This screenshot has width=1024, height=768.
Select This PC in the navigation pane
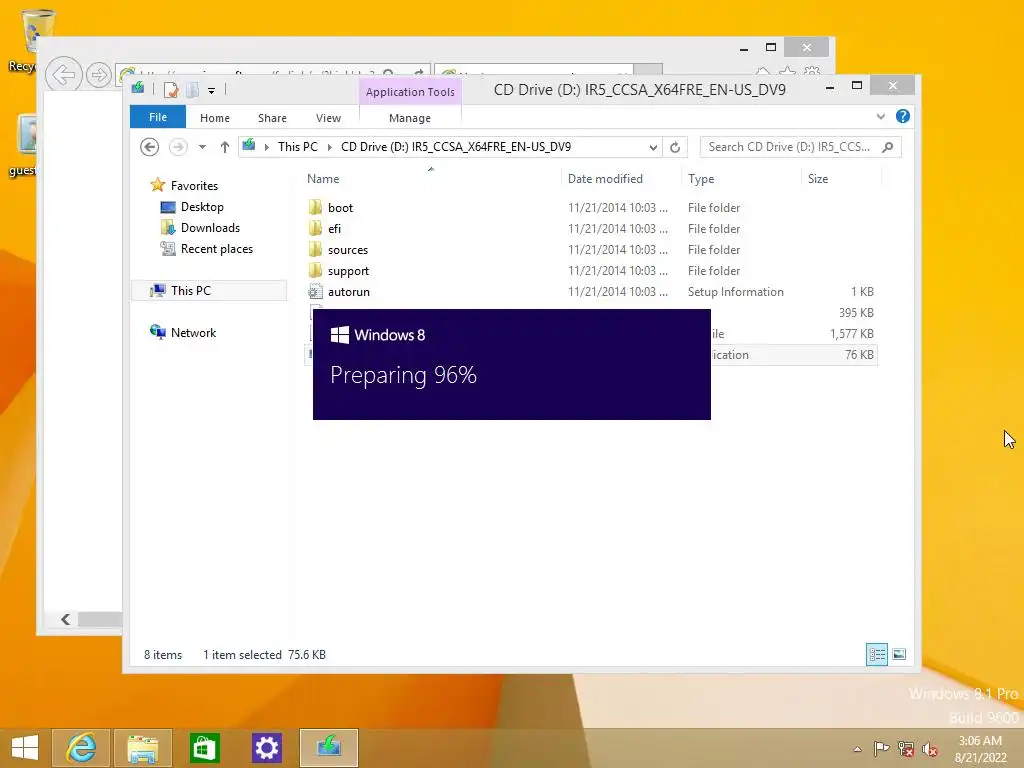(x=191, y=291)
